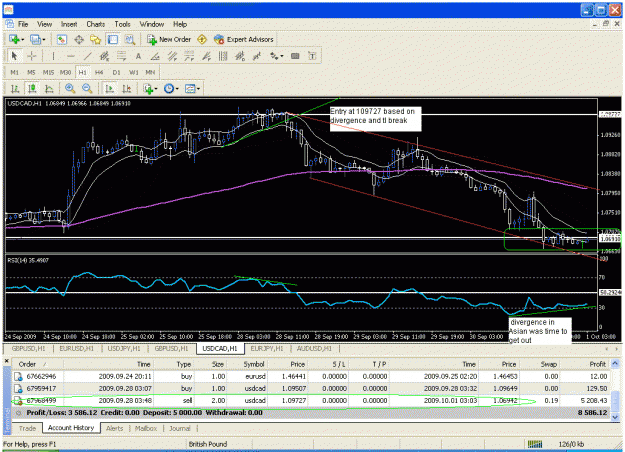Select the Equidistant Channel tool

pos(104,56)
